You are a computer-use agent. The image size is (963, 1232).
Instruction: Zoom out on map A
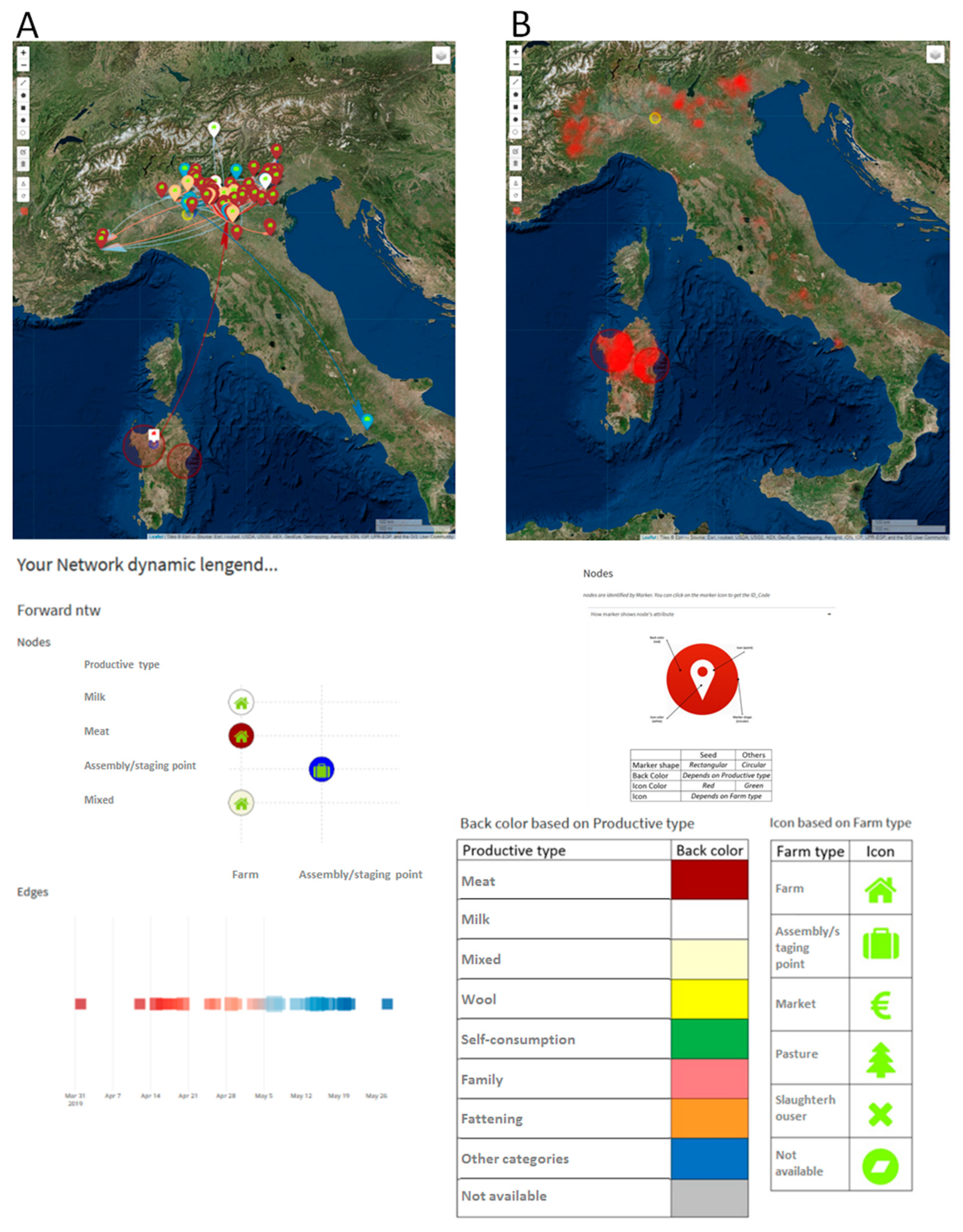[23, 65]
